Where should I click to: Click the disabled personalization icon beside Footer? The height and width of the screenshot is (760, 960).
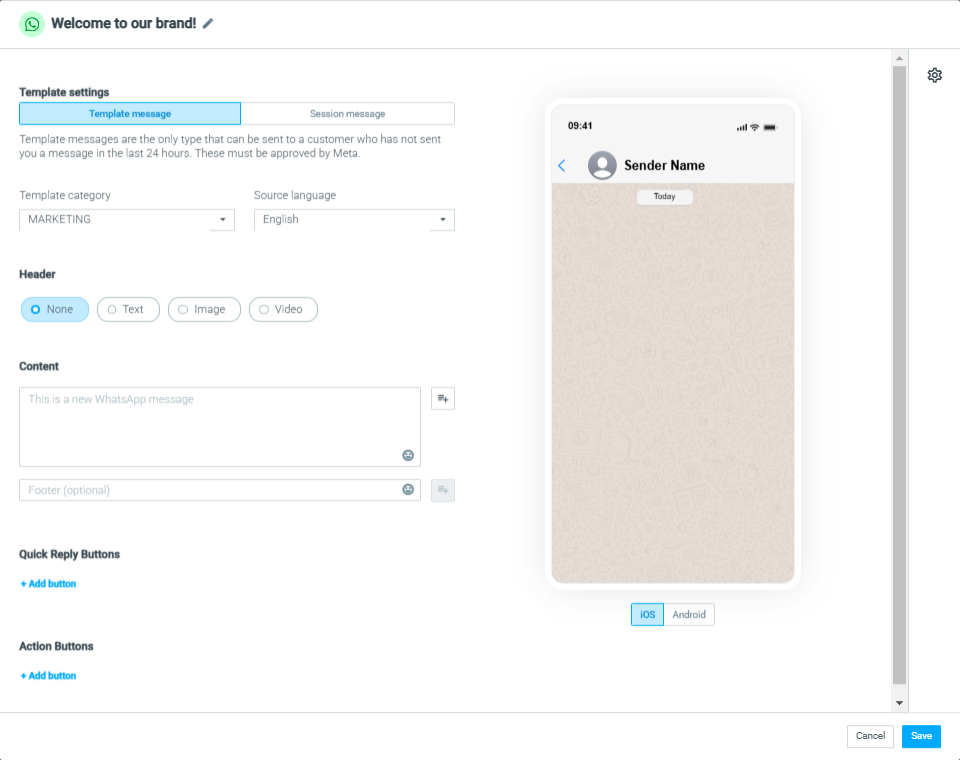[x=443, y=490]
